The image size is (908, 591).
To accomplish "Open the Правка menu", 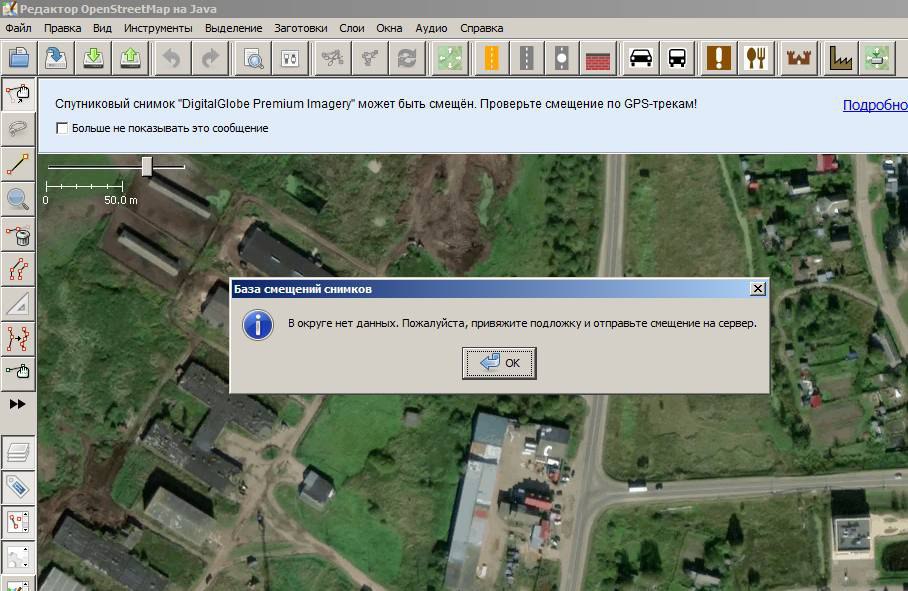I will coord(63,28).
